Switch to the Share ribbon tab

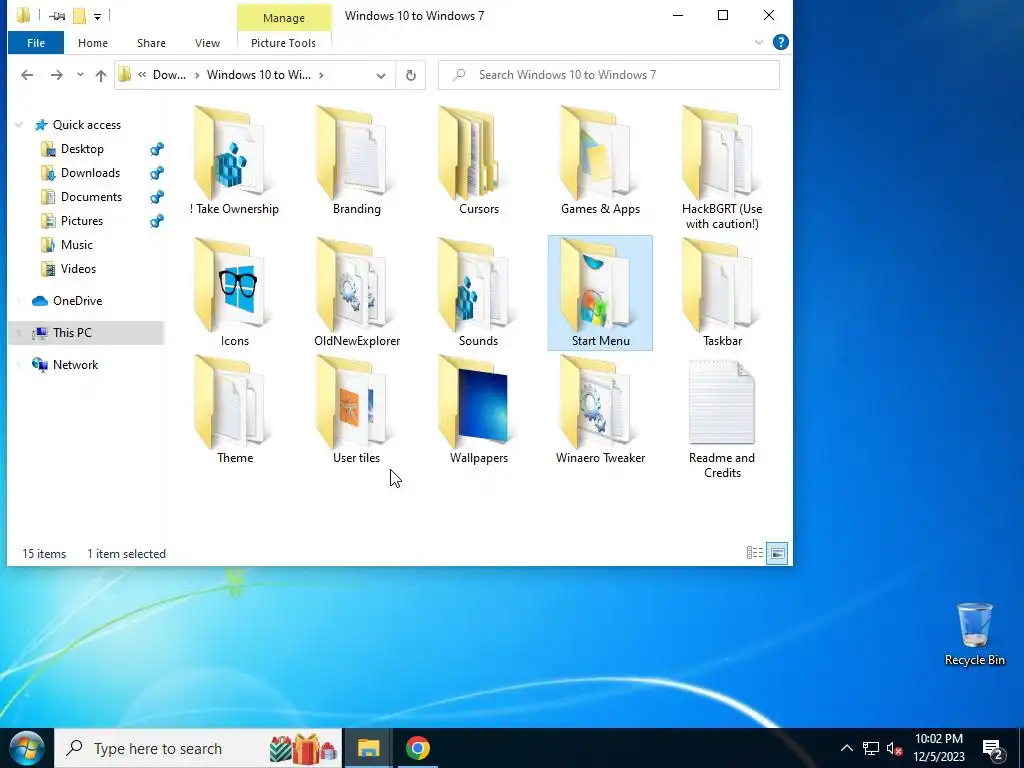coord(151,43)
